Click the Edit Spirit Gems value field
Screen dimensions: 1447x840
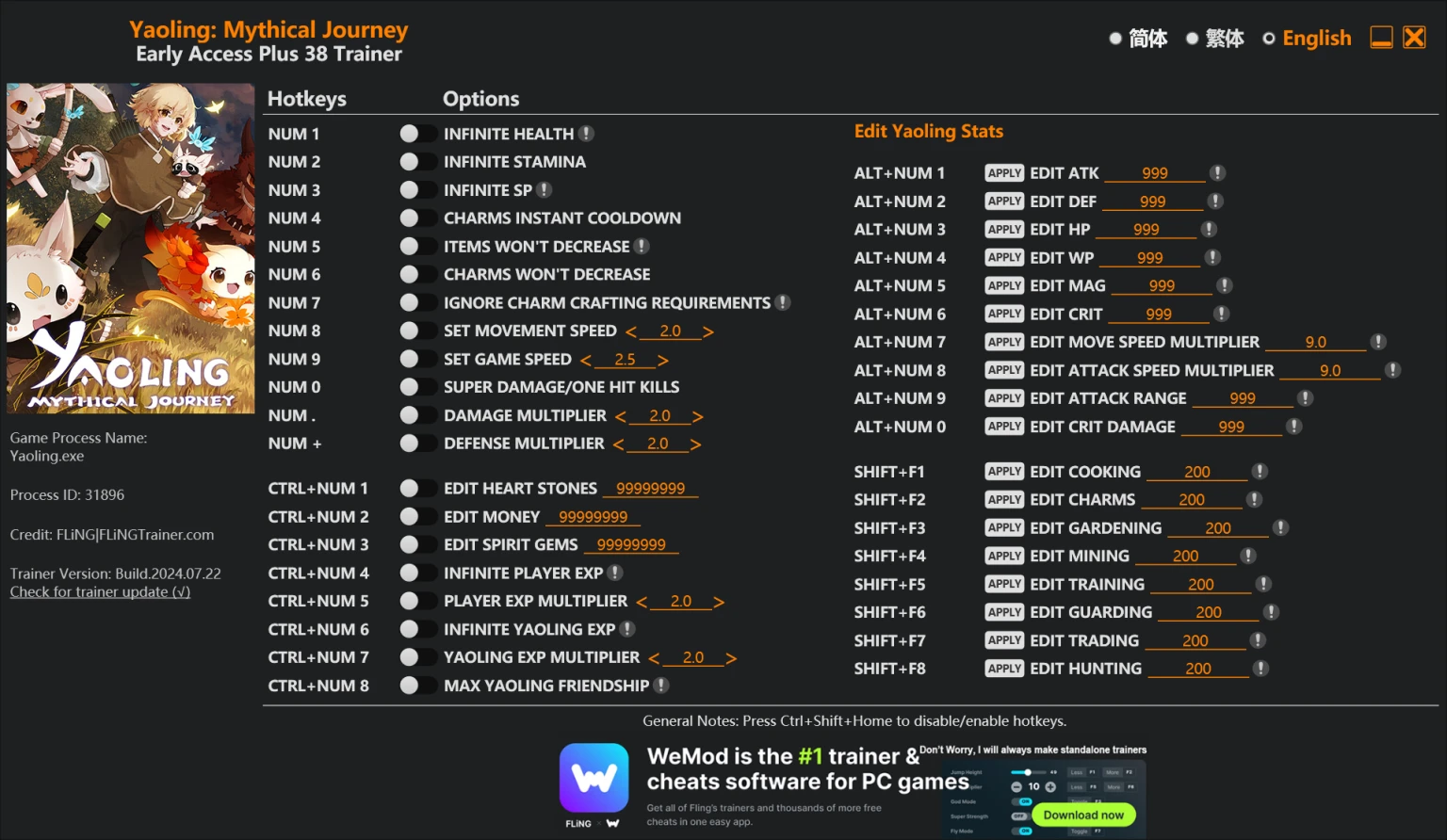631,545
